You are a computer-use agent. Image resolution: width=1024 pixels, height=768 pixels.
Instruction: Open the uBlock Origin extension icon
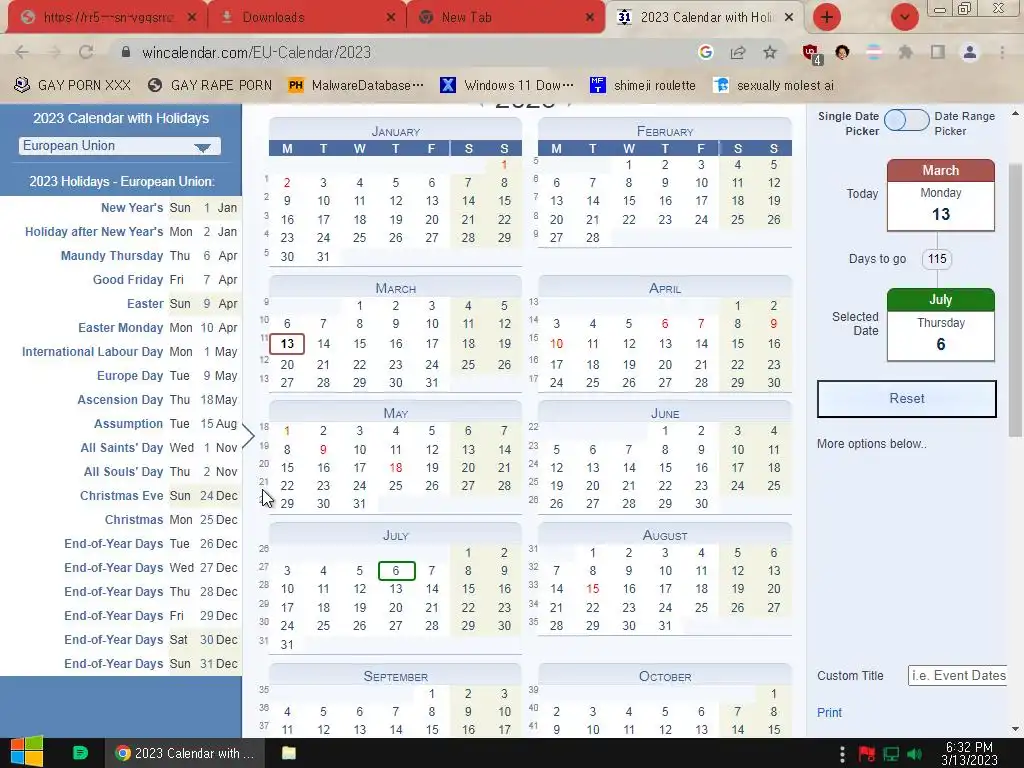pos(812,54)
